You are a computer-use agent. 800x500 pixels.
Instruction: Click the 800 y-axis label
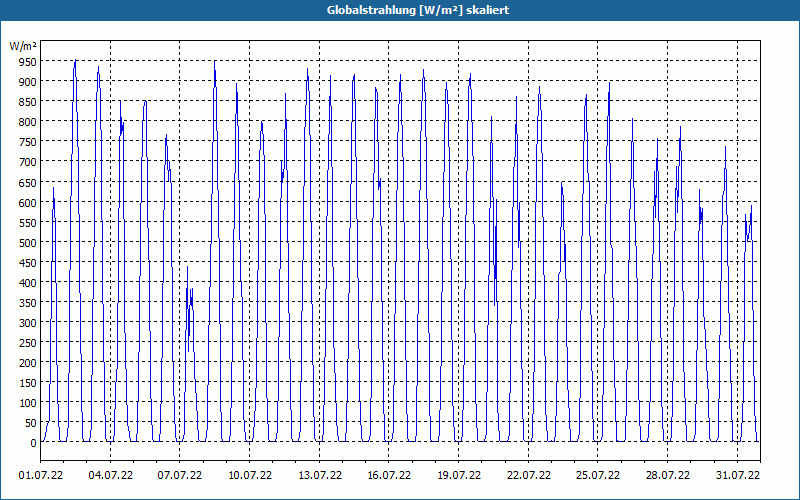click(27, 122)
